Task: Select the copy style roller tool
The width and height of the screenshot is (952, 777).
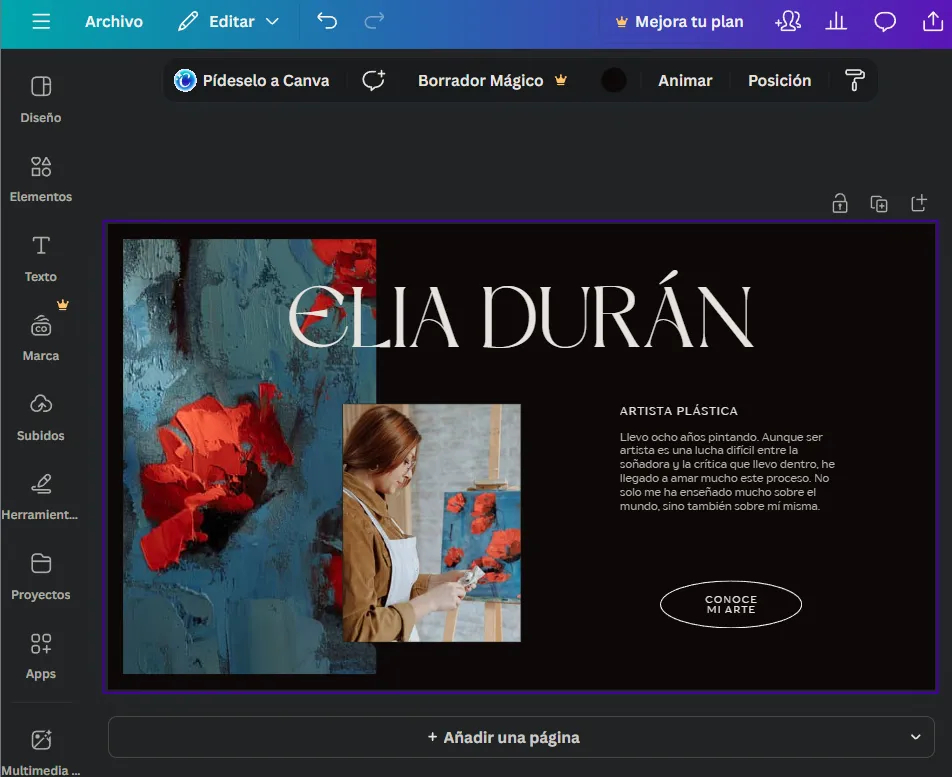Action: click(855, 80)
